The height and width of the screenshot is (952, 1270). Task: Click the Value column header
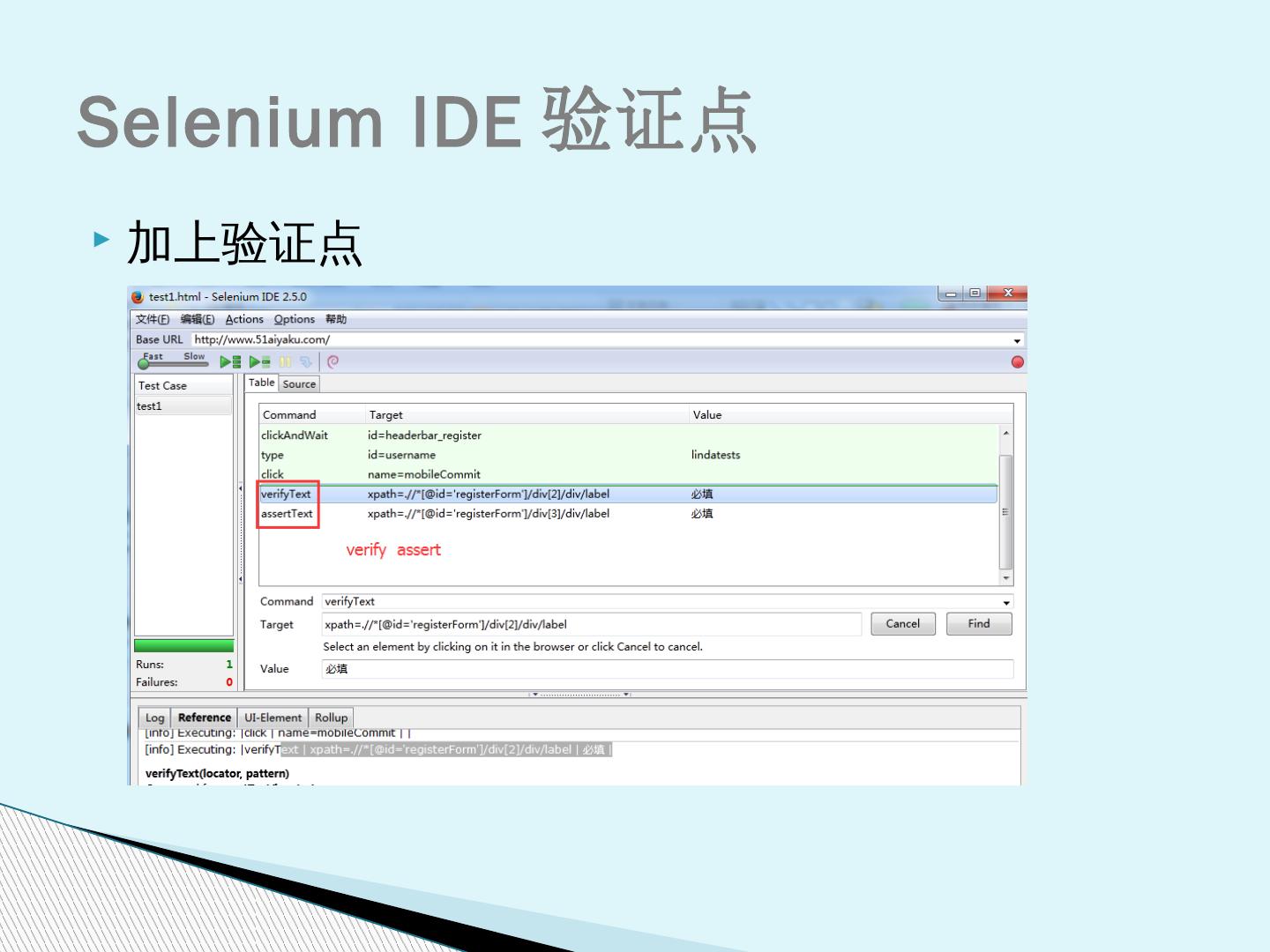851,414
